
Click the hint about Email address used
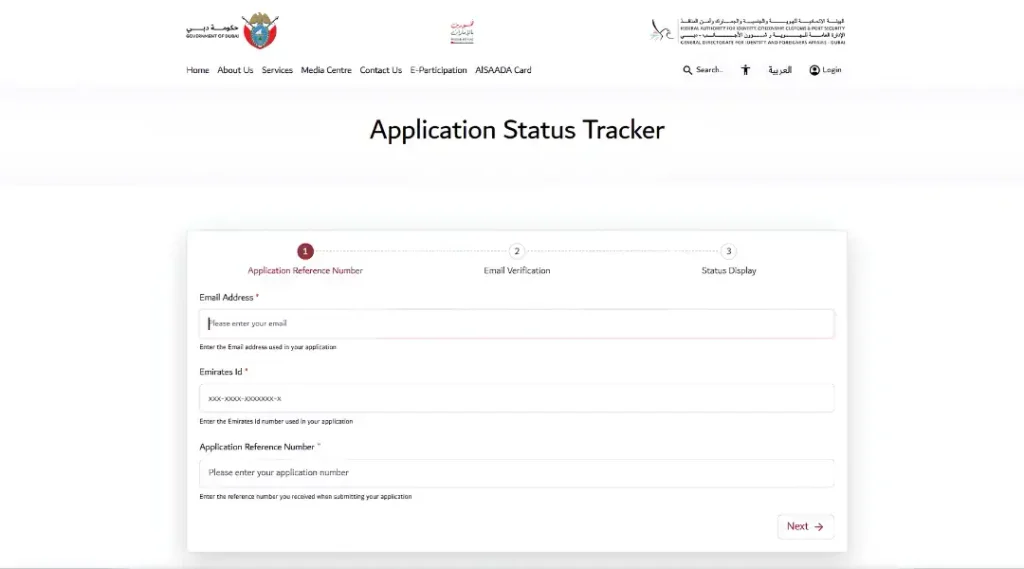[x=268, y=347]
